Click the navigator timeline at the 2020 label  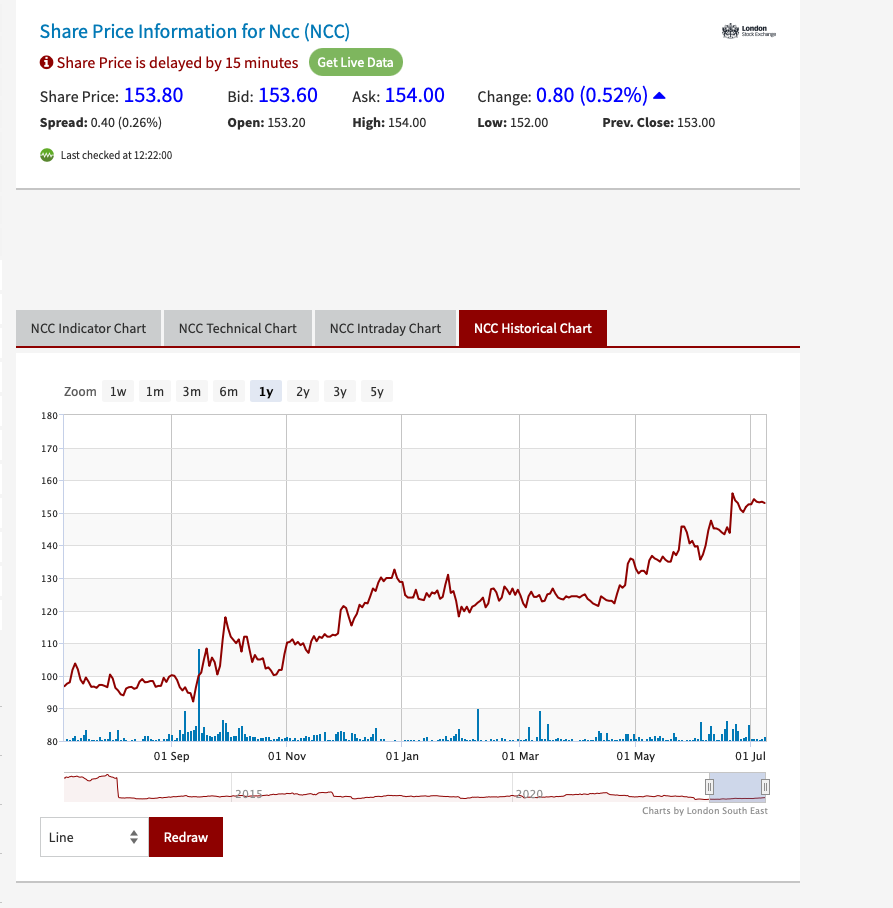(x=529, y=794)
